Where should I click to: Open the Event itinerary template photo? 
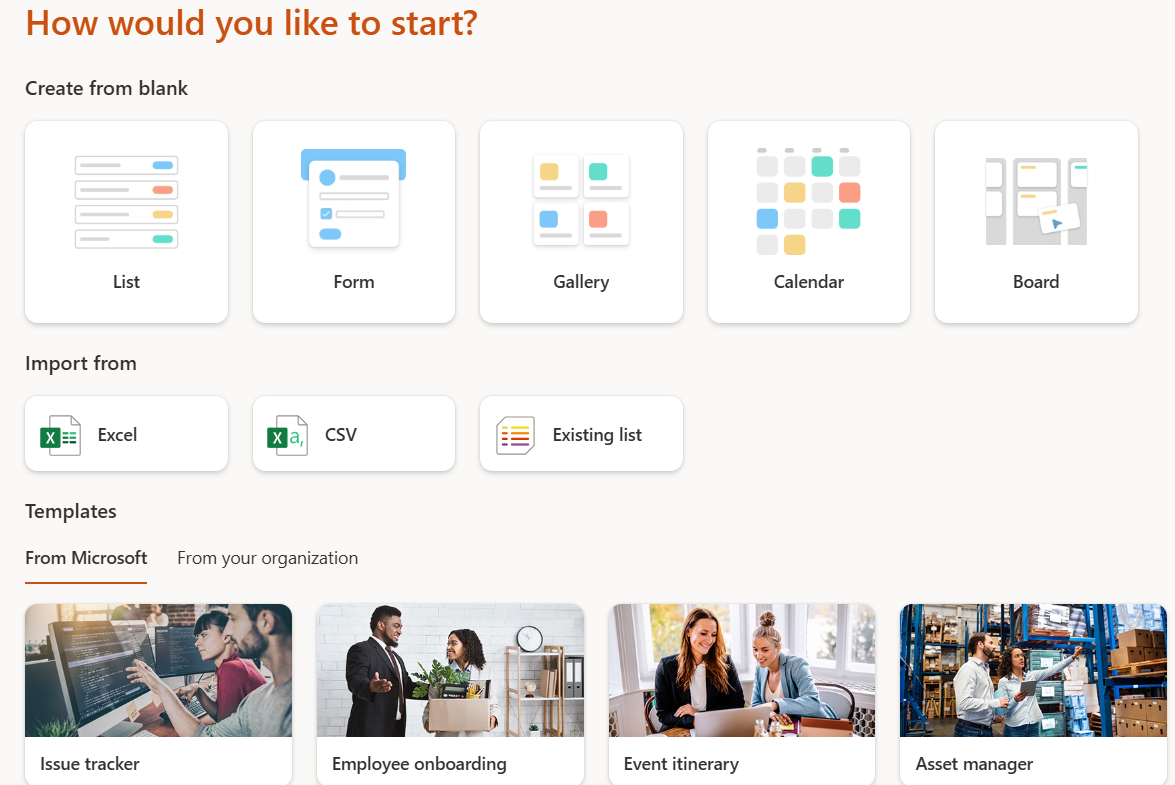[742, 670]
